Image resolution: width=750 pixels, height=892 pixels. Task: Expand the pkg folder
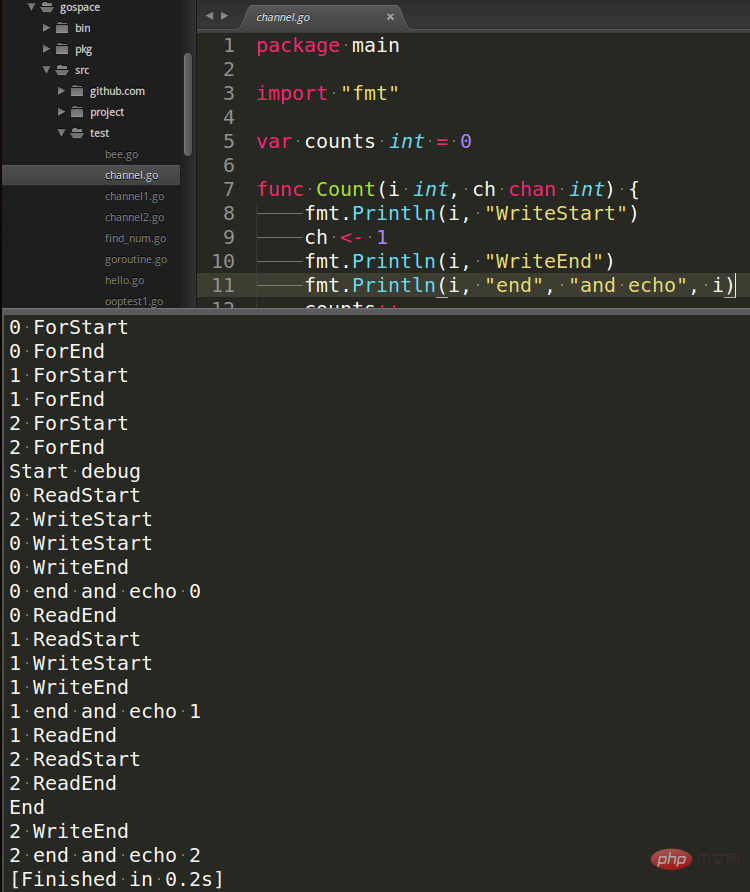tap(46, 49)
